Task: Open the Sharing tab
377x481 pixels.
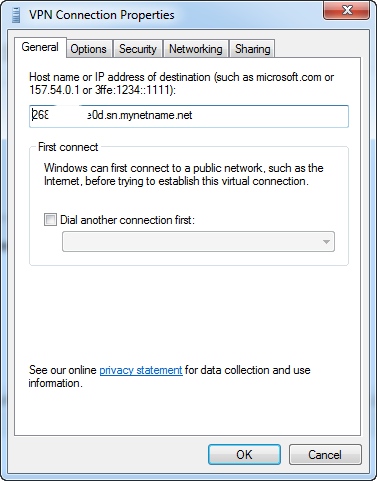Action: (x=252, y=49)
